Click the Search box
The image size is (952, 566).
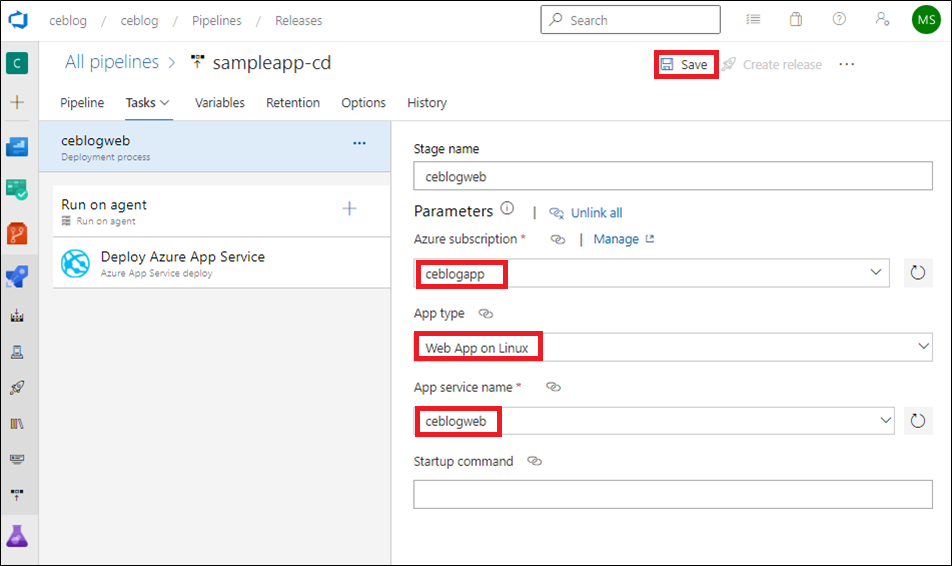[x=630, y=20]
